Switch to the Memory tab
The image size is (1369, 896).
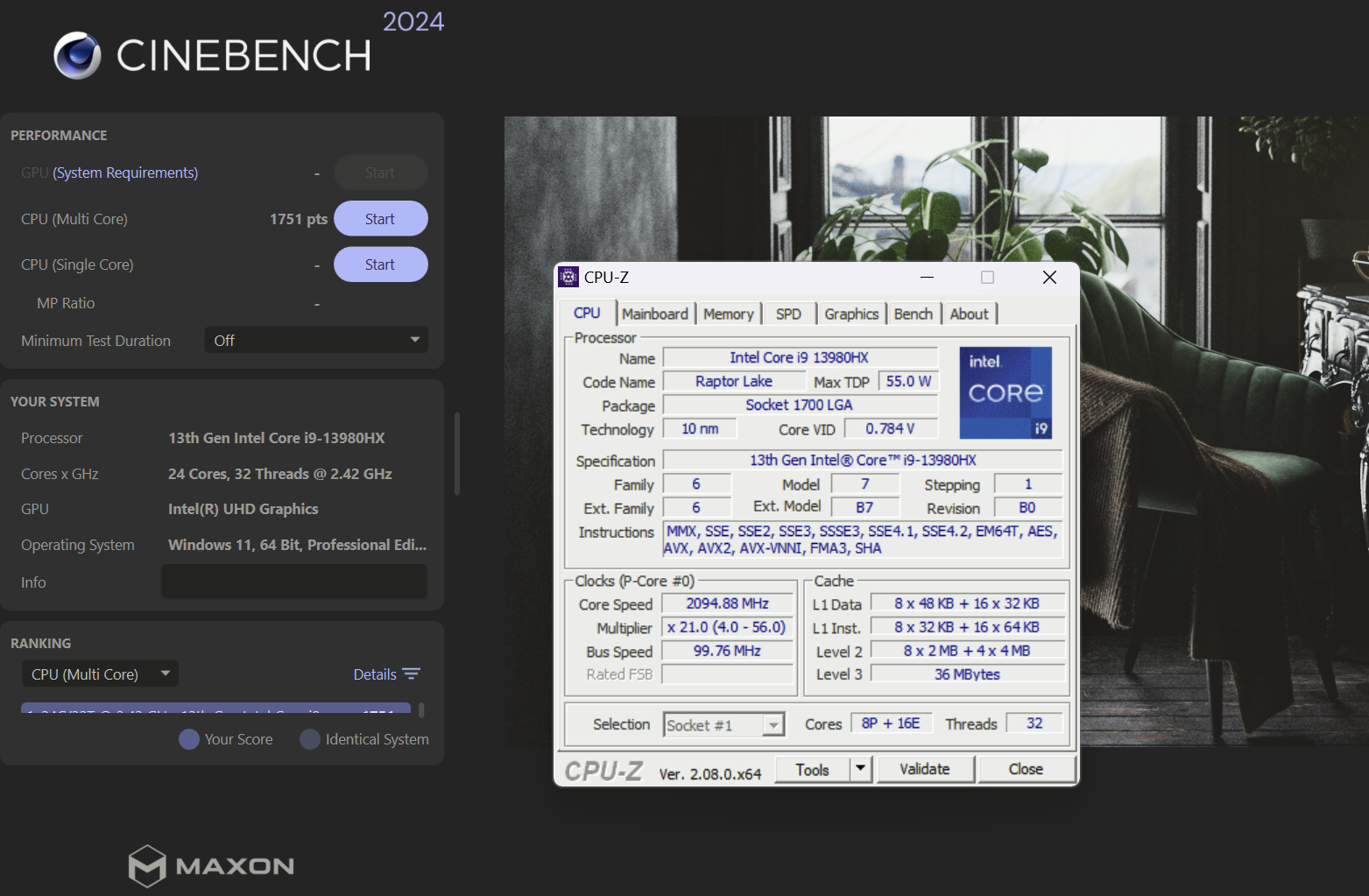pos(728,314)
